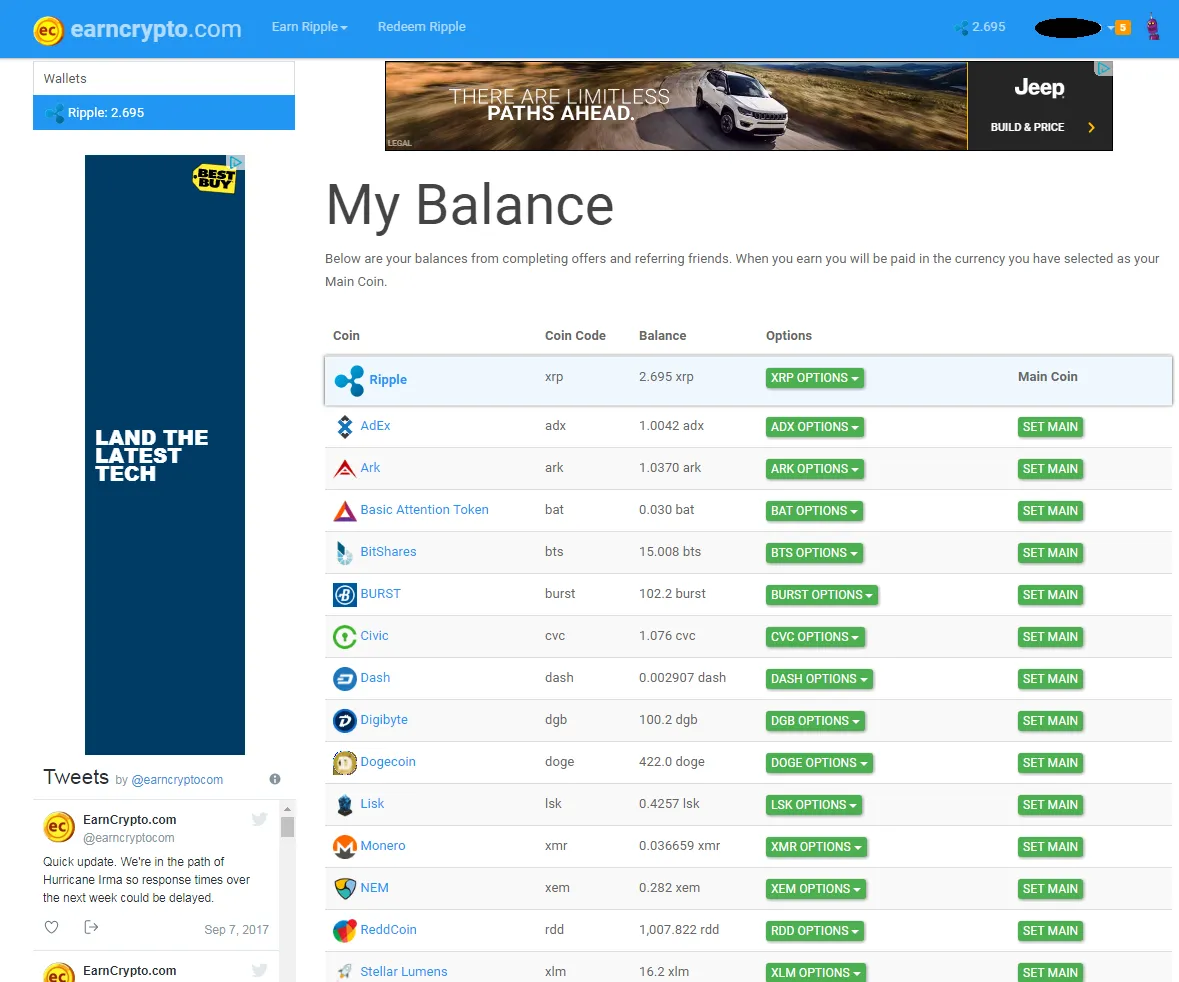Open the @earncryptocom Twitter link
The image size is (1179, 982).
177,780
